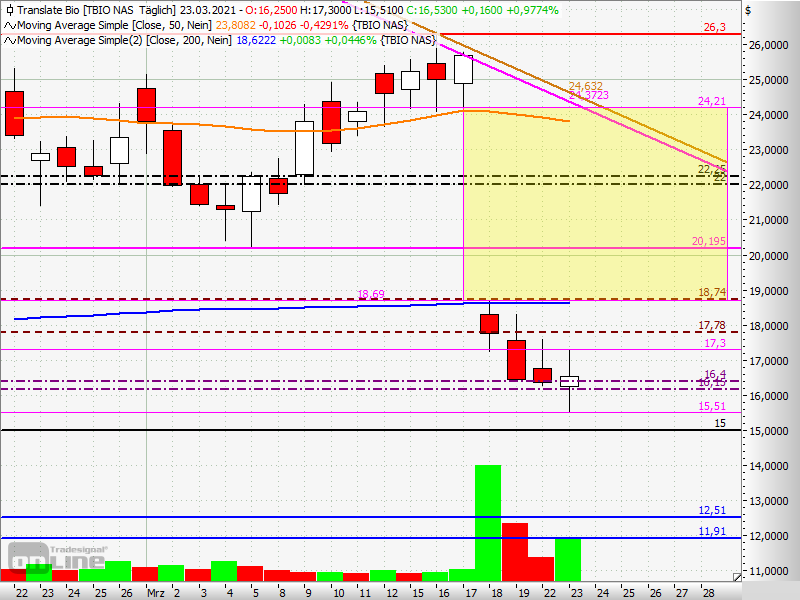Click the black 15 support label
The image size is (800, 600).
click(720, 423)
